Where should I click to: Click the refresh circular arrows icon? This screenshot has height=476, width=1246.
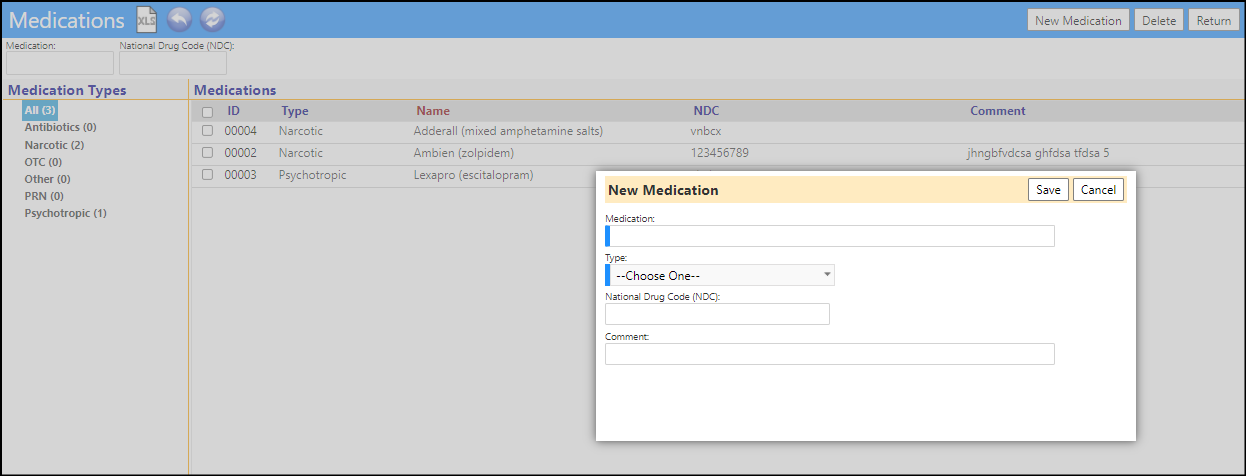pos(212,19)
